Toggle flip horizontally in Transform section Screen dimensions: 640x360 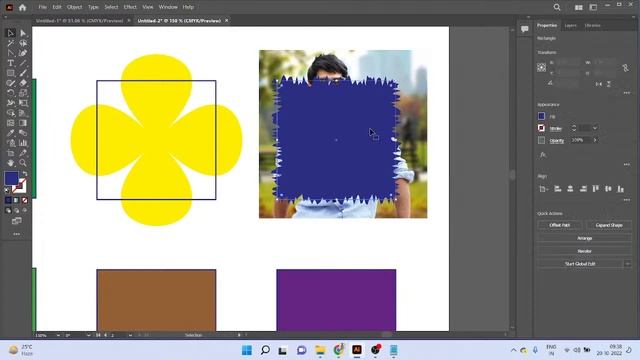[x=599, y=84]
